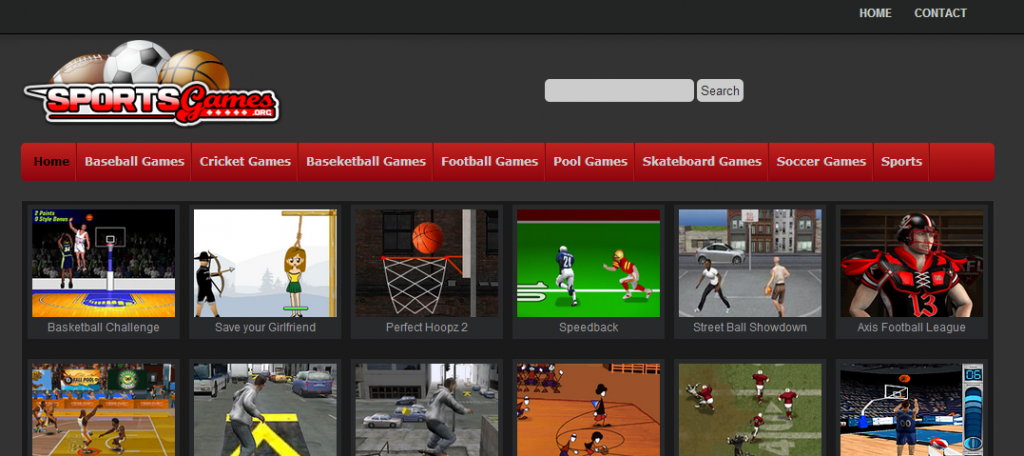The height and width of the screenshot is (456, 1024).
Task: Open Save your Girlfriend game thumbnail
Action: click(x=265, y=263)
